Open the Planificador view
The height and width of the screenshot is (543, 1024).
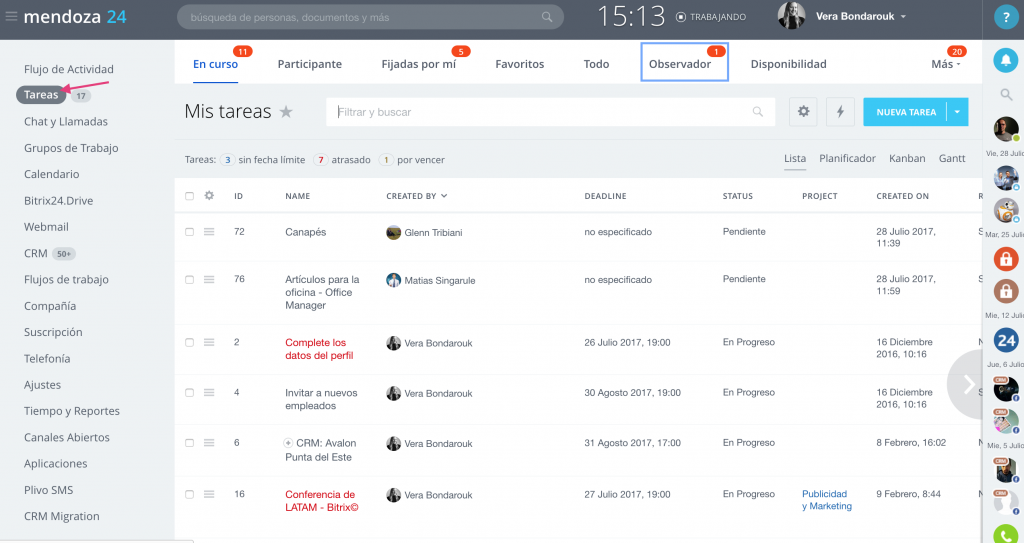848,159
